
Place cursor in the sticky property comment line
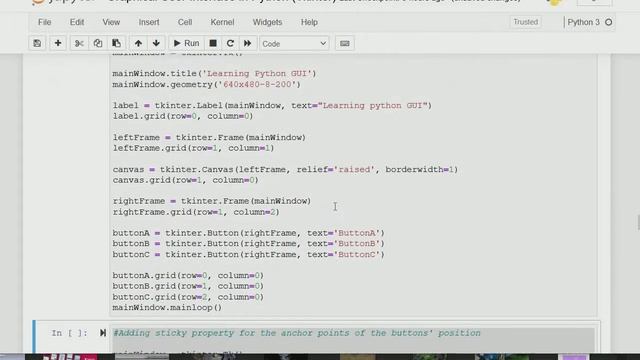[x=297, y=333]
